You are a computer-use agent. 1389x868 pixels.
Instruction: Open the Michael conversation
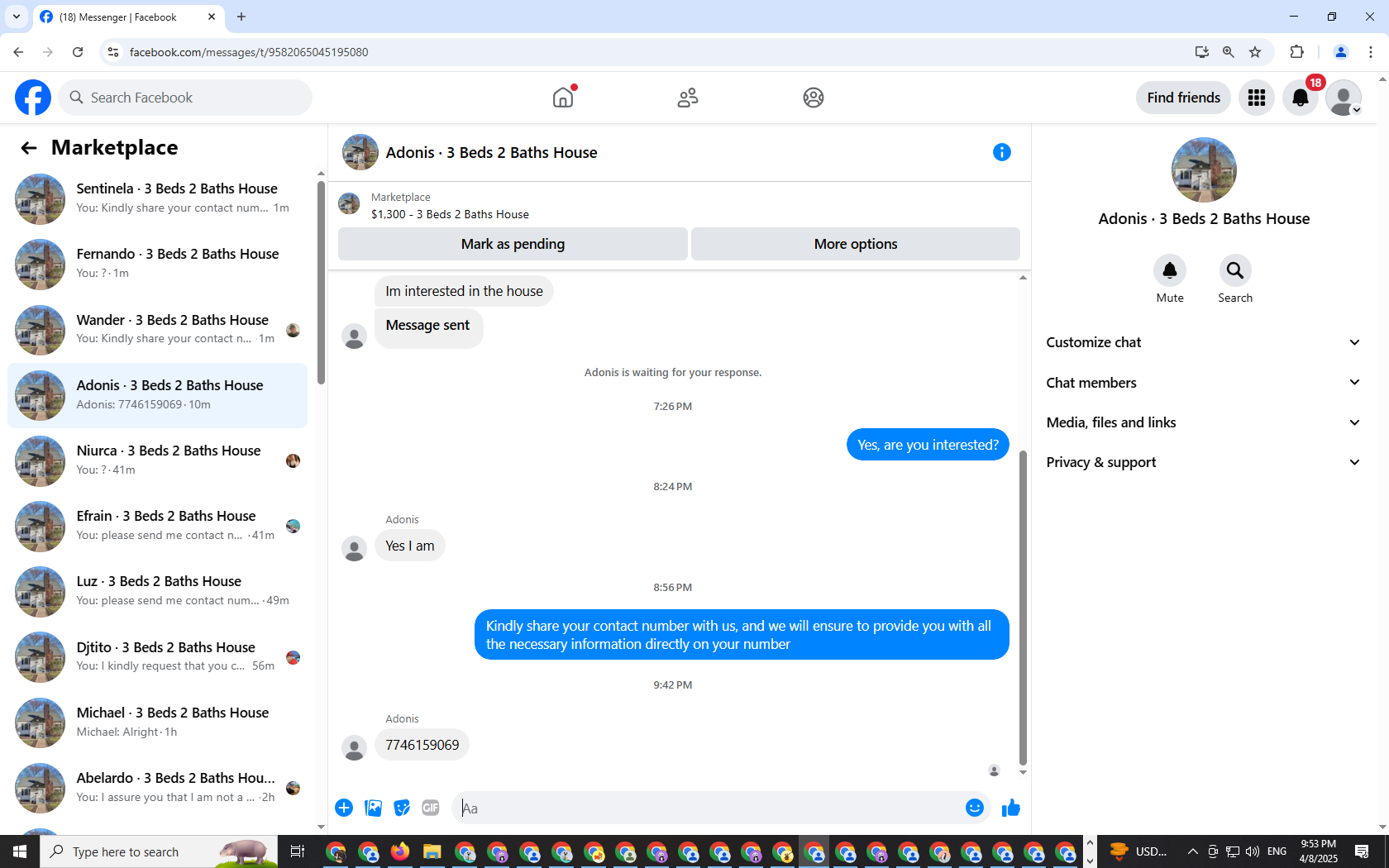pyautogui.click(x=157, y=723)
